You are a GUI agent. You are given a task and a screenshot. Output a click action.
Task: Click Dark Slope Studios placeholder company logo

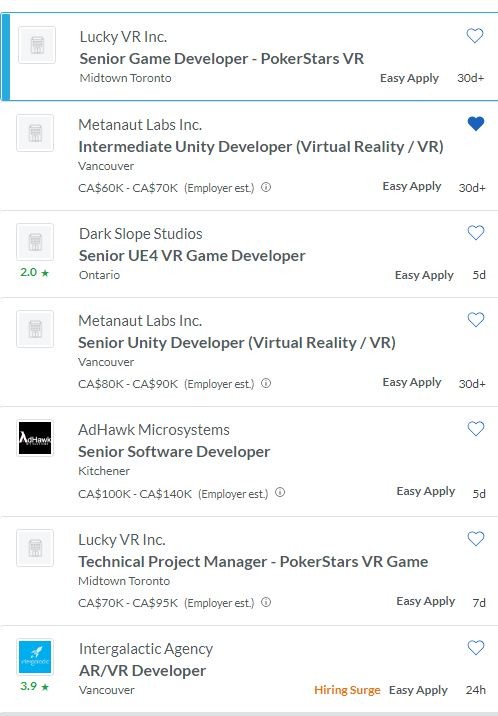coord(35,242)
